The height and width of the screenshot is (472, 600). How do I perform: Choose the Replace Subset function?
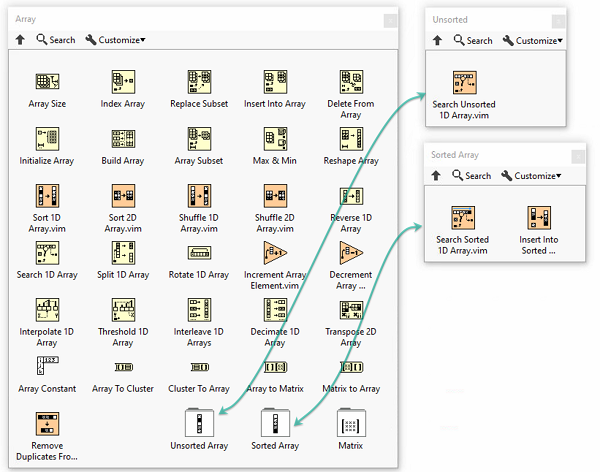click(x=199, y=82)
